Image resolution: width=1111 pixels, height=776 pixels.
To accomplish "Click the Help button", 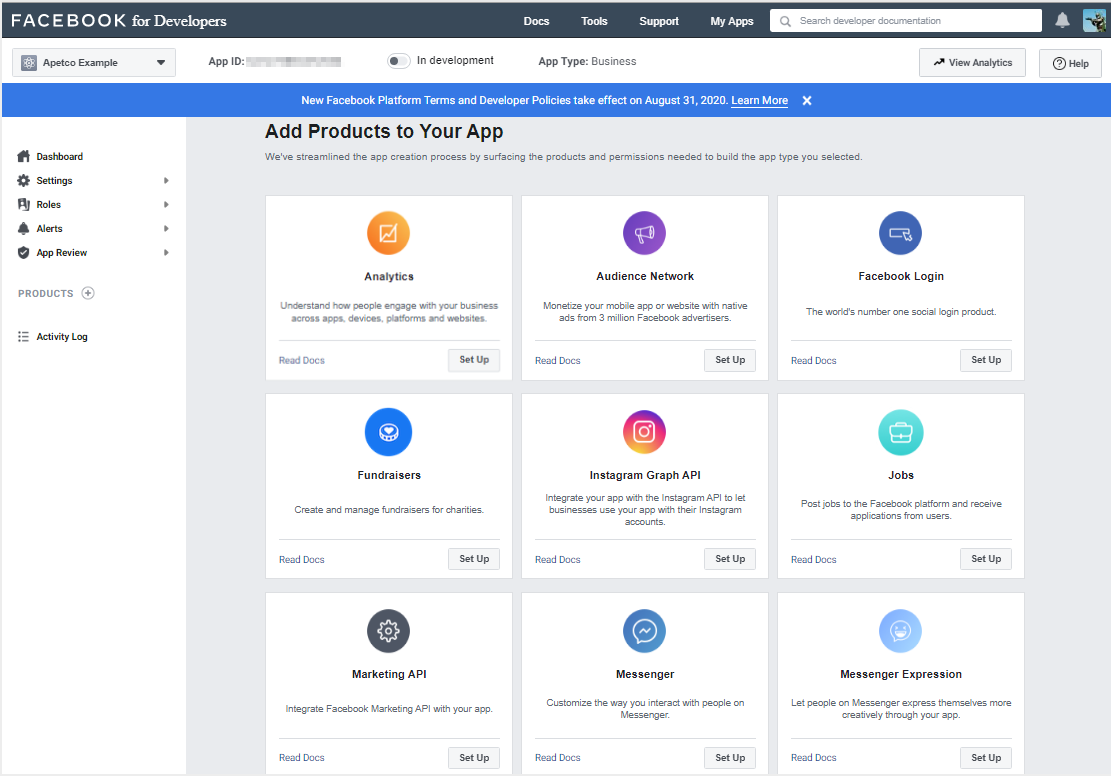I will click(x=1070, y=63).
